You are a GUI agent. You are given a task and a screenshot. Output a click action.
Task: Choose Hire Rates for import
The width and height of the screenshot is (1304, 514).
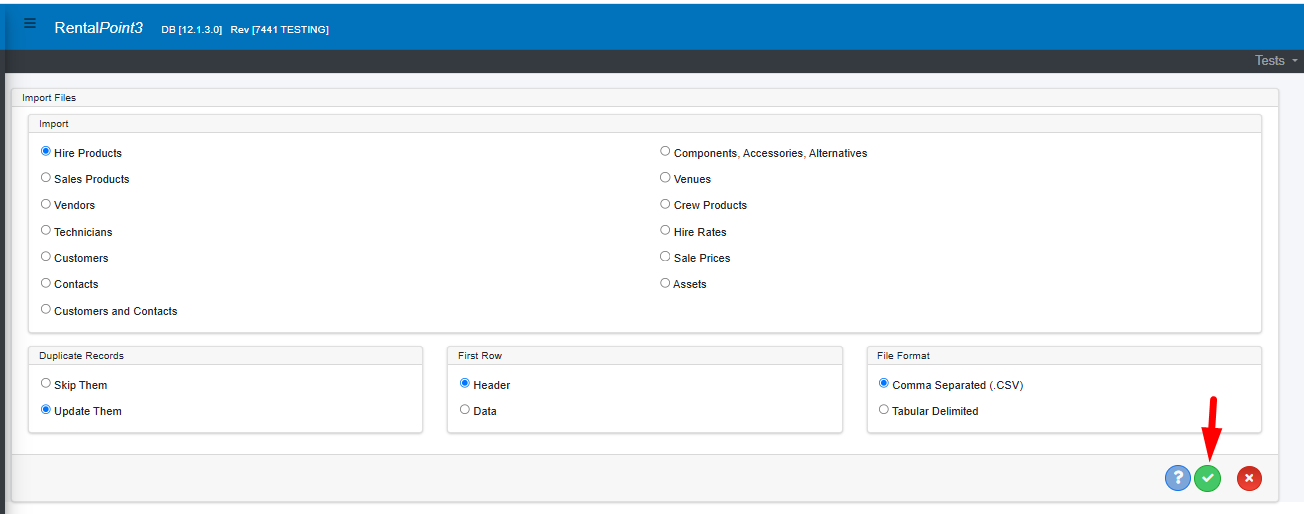point(666,231)
